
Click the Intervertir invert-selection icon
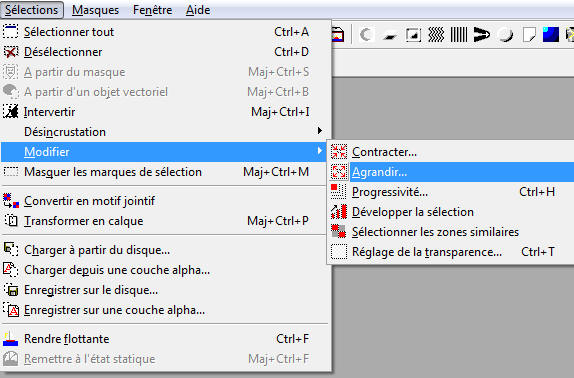pyautogui.click(x=11, y=112)
